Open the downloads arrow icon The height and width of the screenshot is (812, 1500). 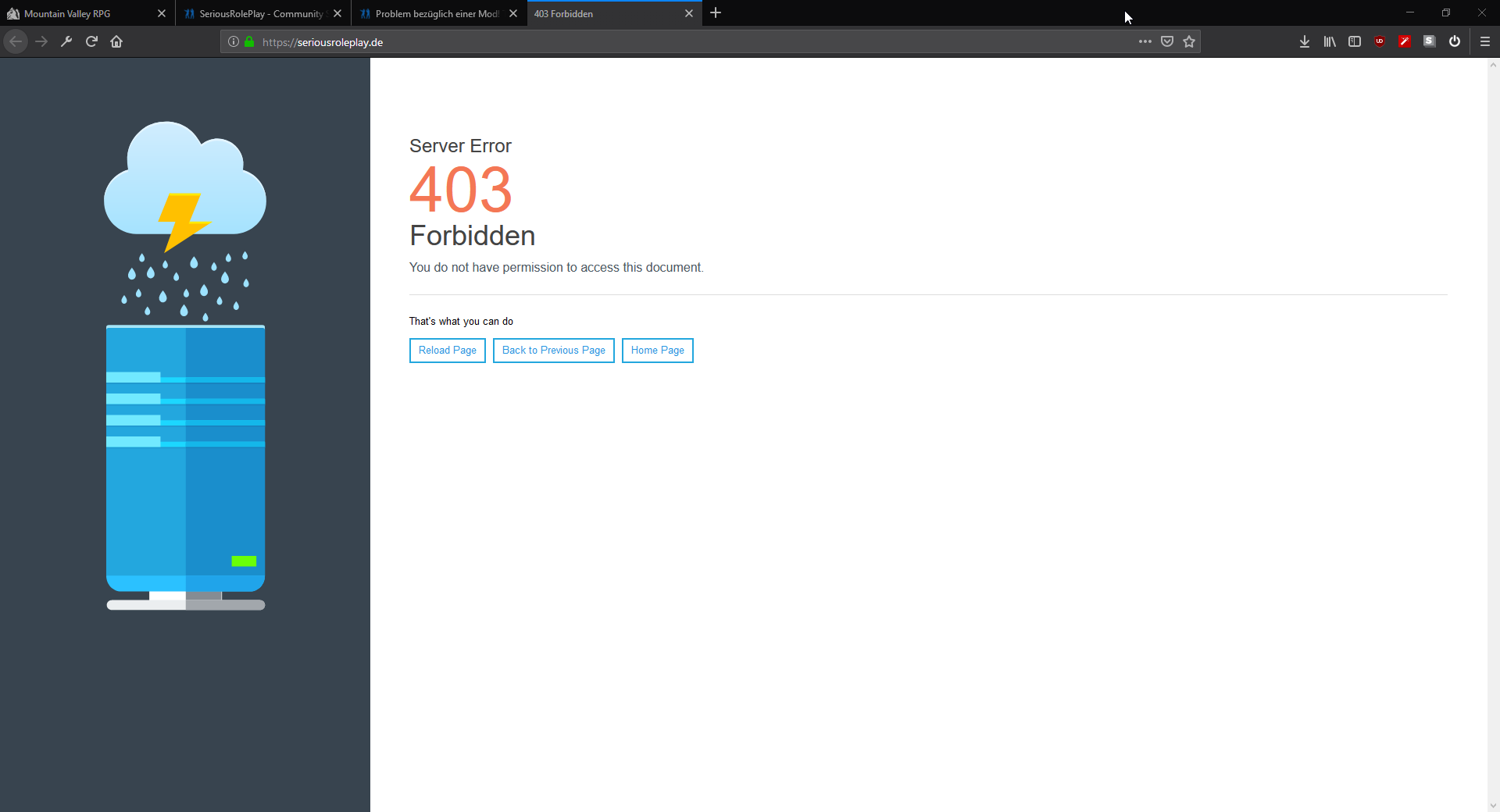(x=1305, y=41)
